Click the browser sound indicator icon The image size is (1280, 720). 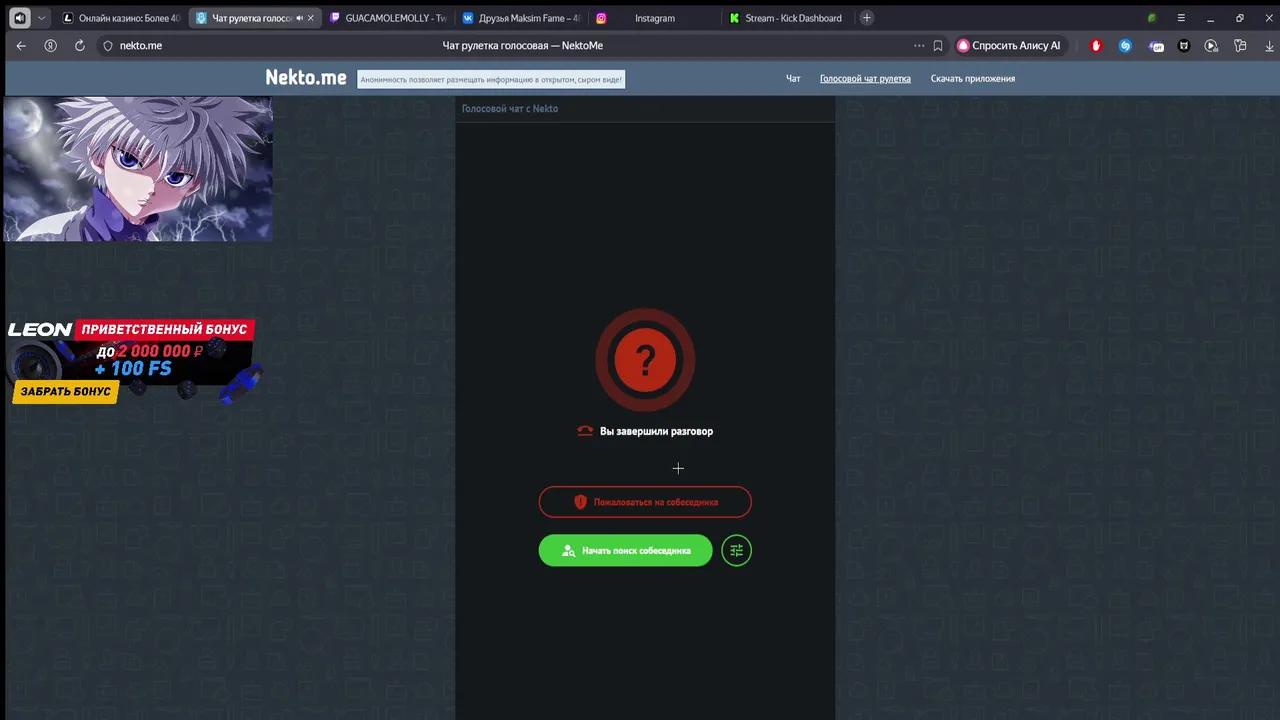tap(19, 18)
